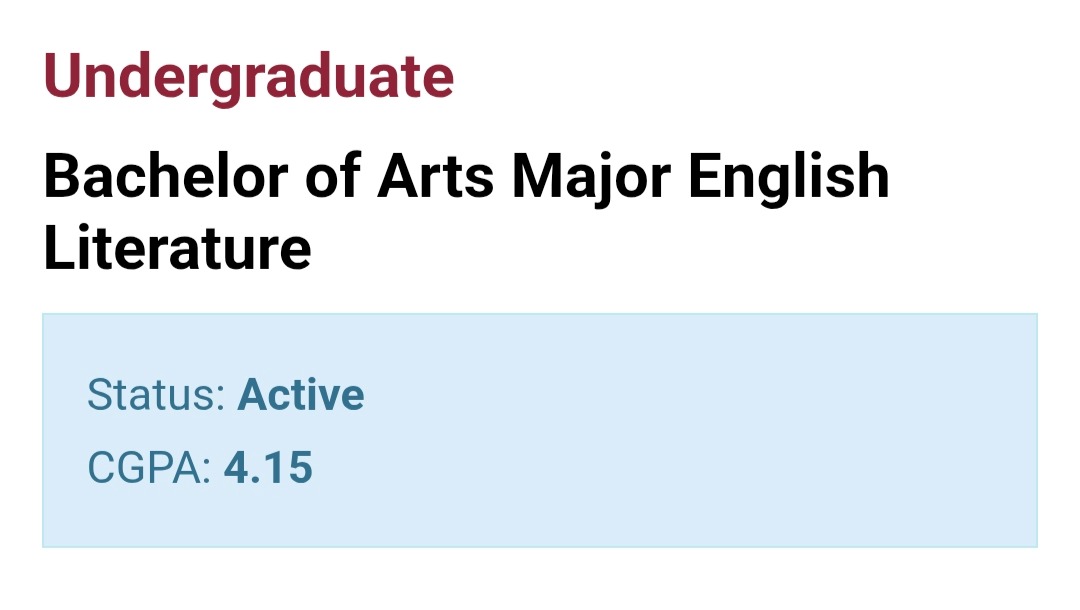
Task: Click the colon after the CGPA label
Action: click(x=207, y=473)
